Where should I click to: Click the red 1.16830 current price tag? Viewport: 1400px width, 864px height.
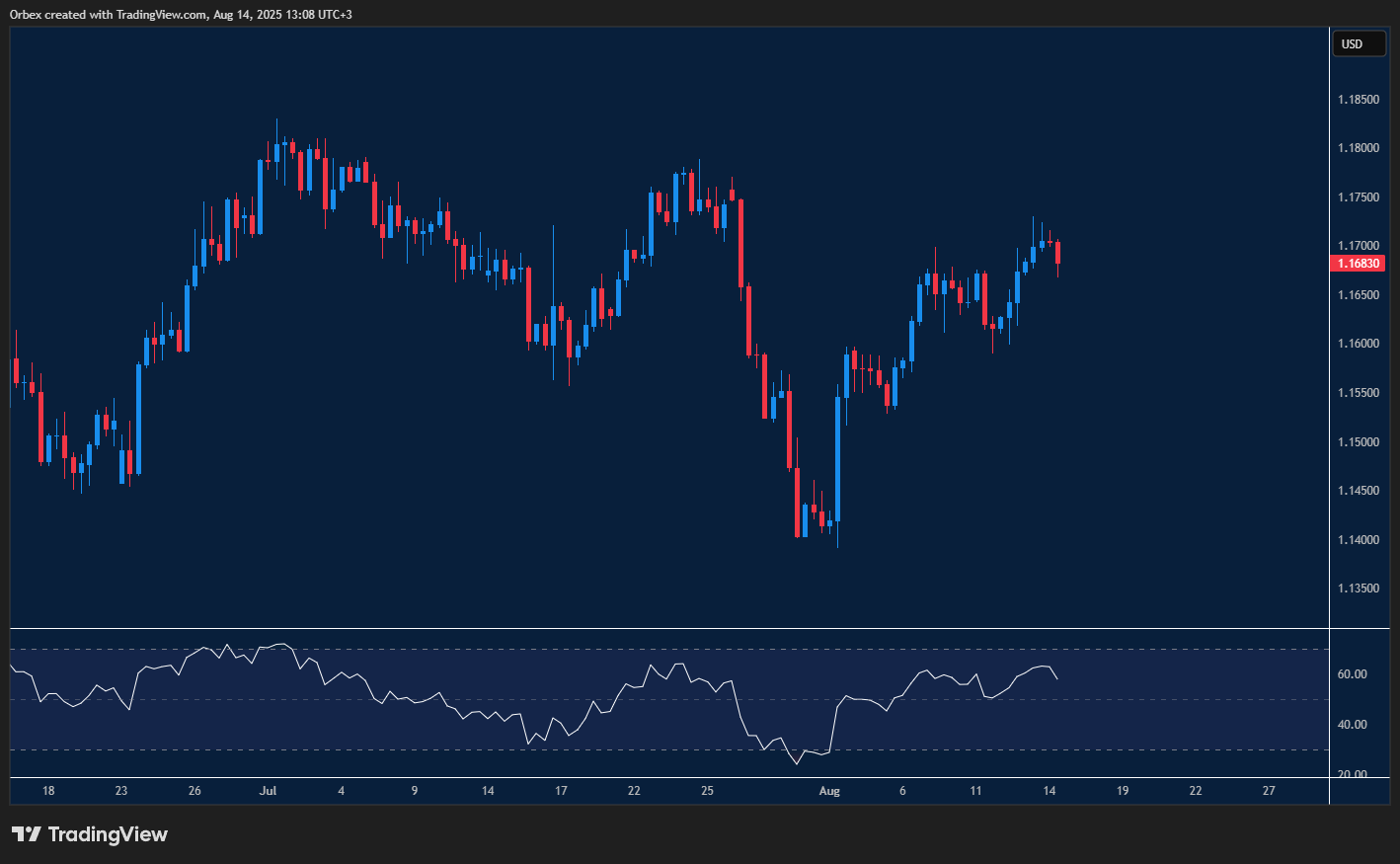[1358, 264]
